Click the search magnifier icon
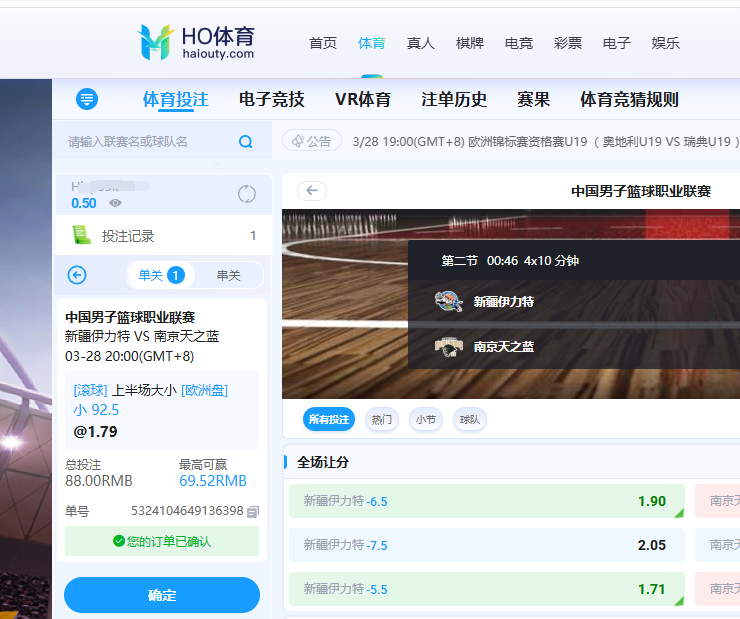The width and height of the screenshot is (740, 619). [245, 142]
